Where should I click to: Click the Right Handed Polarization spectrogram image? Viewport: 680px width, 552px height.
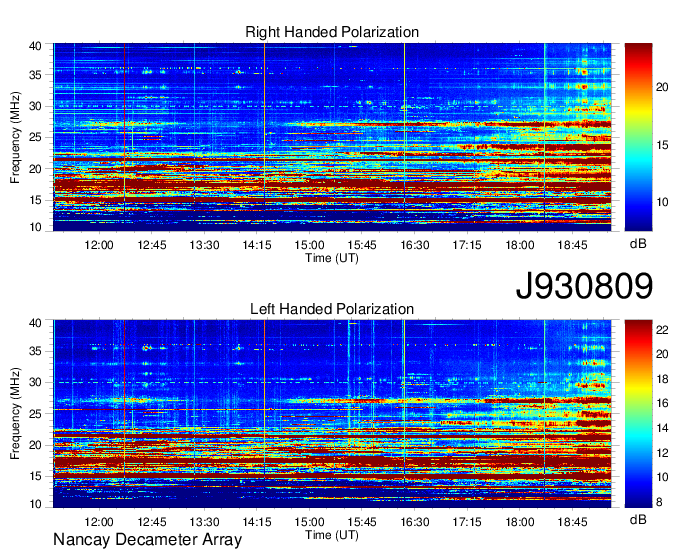point(332,137)
